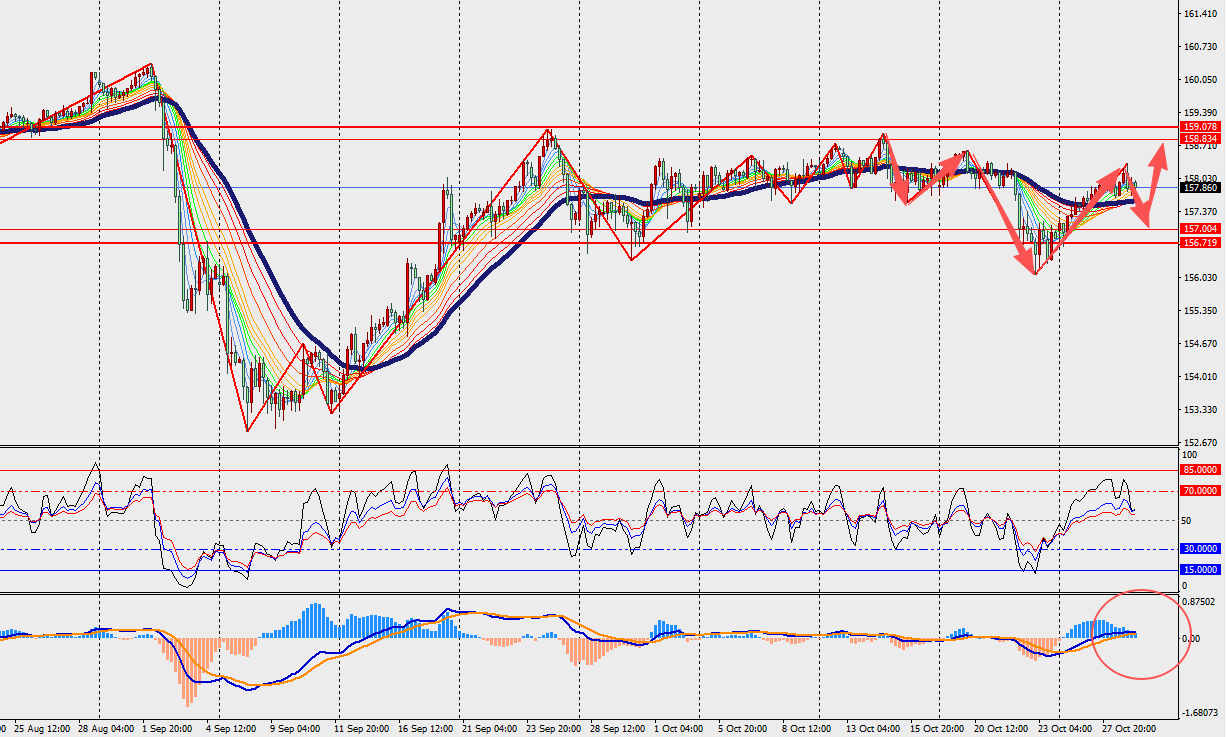Click the red 70.0000 oscillator level label

(x=1200, y=491)
